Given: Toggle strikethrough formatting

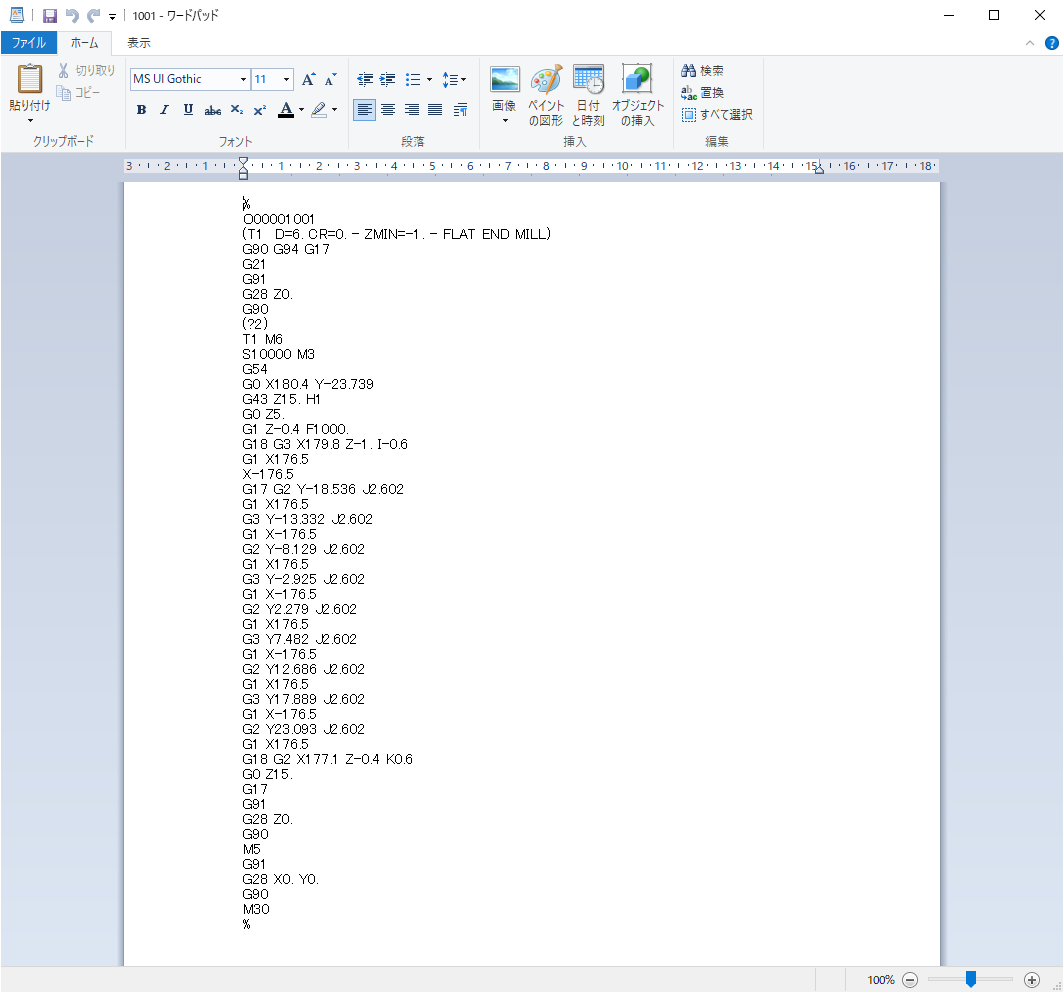Looking at the screenshot, I should [x=212, y=110].
